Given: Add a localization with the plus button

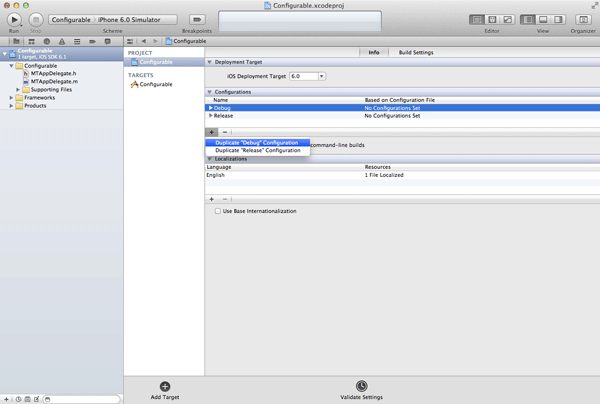Looking at the screenshot, I should (212, 199).
